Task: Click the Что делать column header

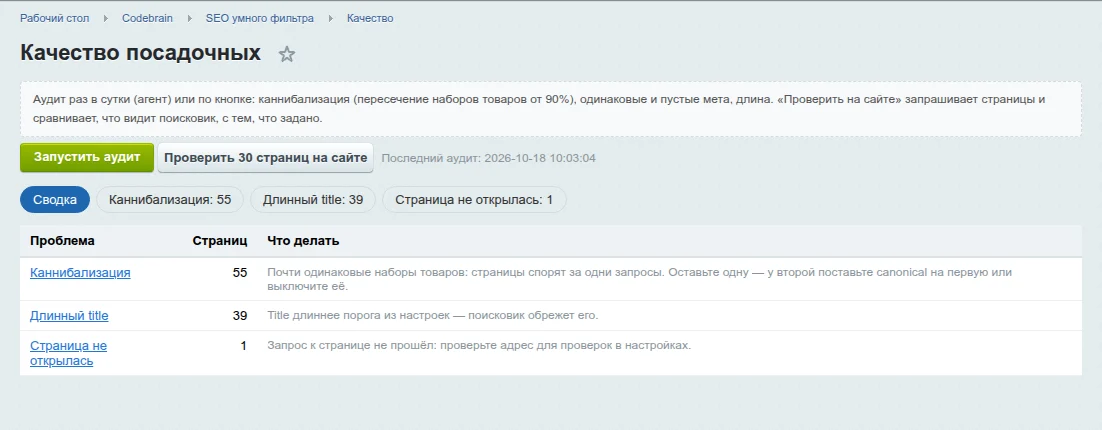Action: click(x=303, y=241)
